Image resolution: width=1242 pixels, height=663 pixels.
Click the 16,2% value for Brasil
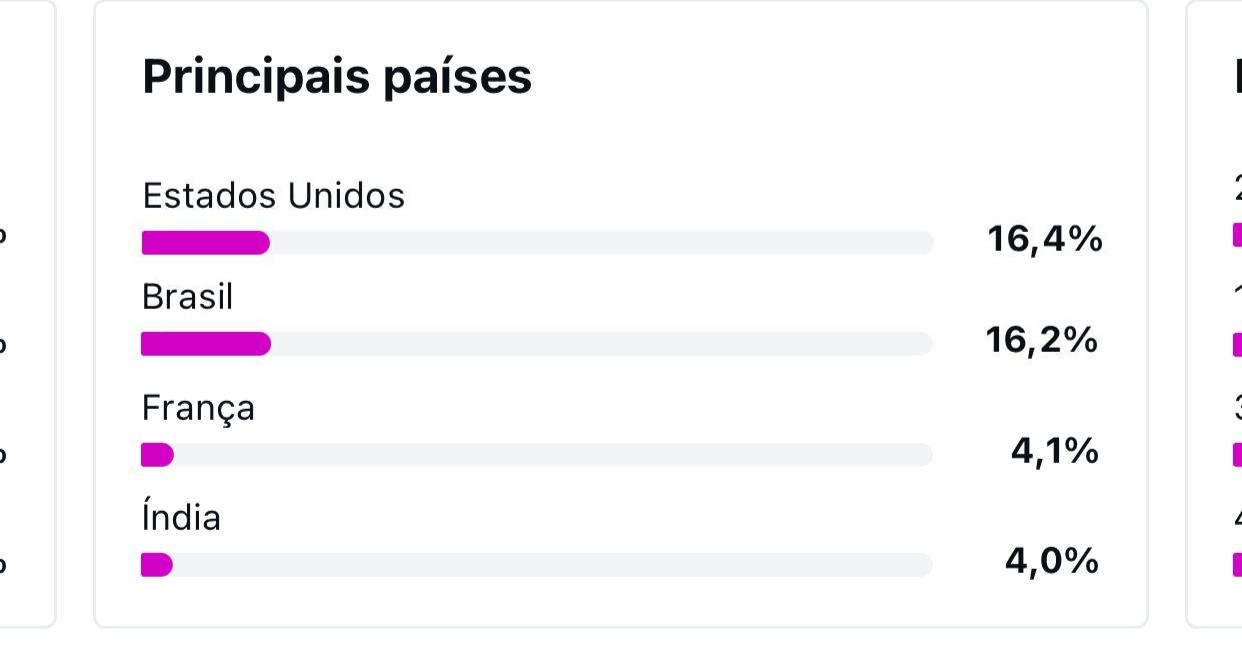coord(1042,341)
